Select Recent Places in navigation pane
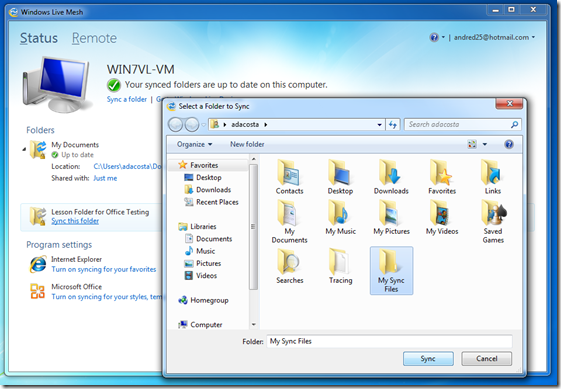Viewport: 561px width, 389px height. [x=211, y=202]
